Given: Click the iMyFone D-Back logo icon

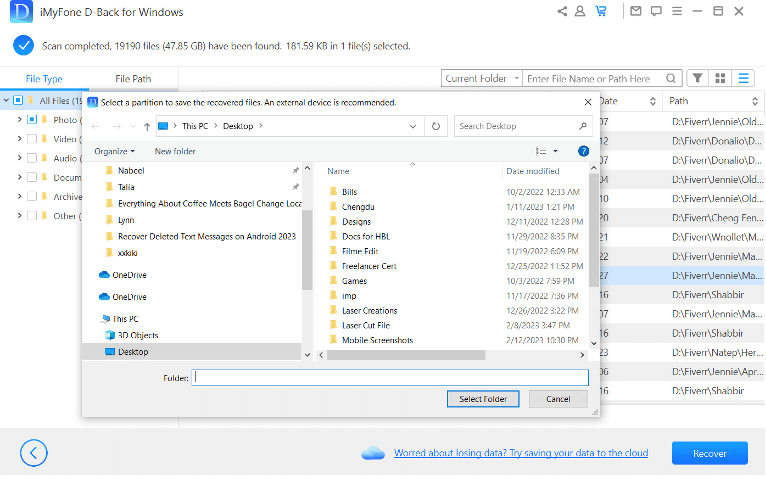Looking at the screenshot, I should click(x=21, y=11).
